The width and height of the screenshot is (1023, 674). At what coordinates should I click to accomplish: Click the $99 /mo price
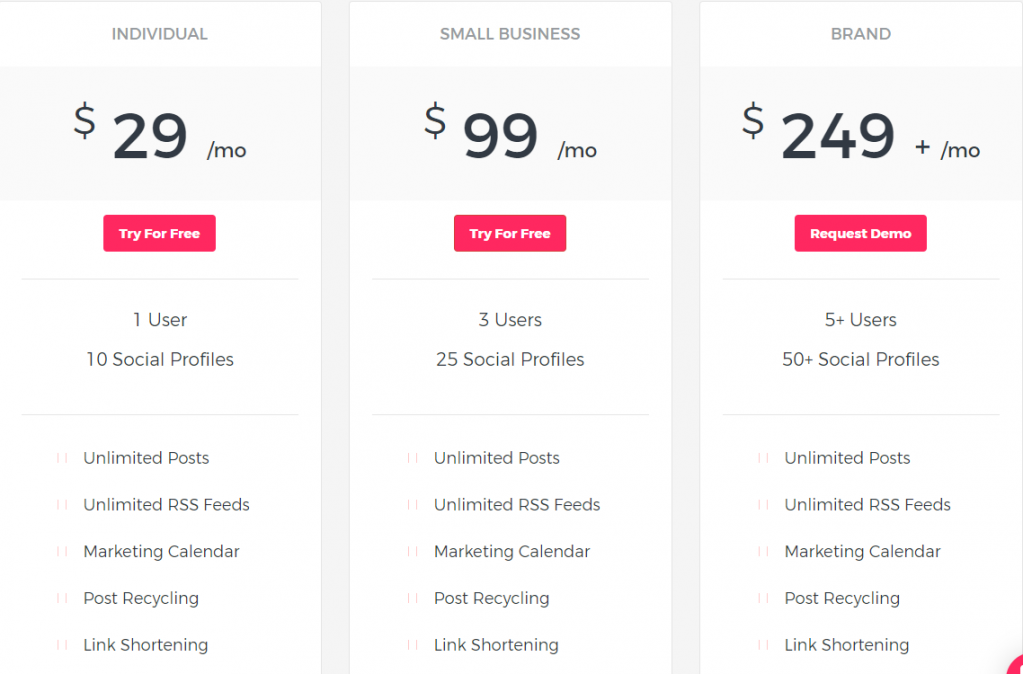(510, 134)
